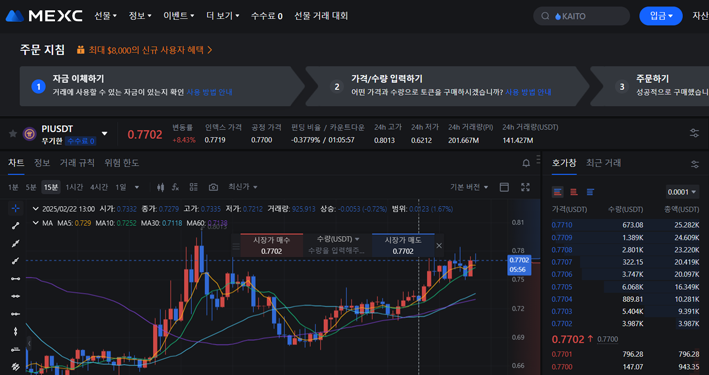Select the trend line drawing tool
The width and height of the screenshot is (709, 375).
[x=16, y=226]
